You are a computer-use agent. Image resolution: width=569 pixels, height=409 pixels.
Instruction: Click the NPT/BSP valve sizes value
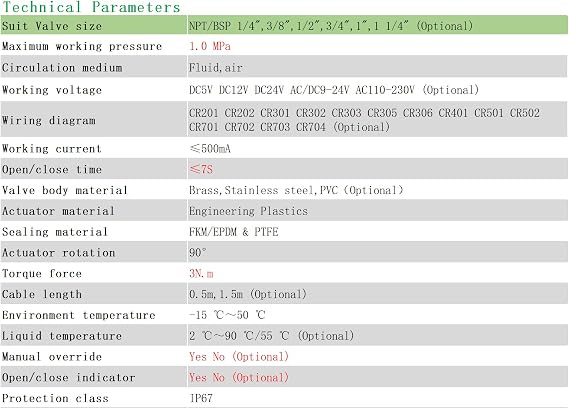[331, 26]
